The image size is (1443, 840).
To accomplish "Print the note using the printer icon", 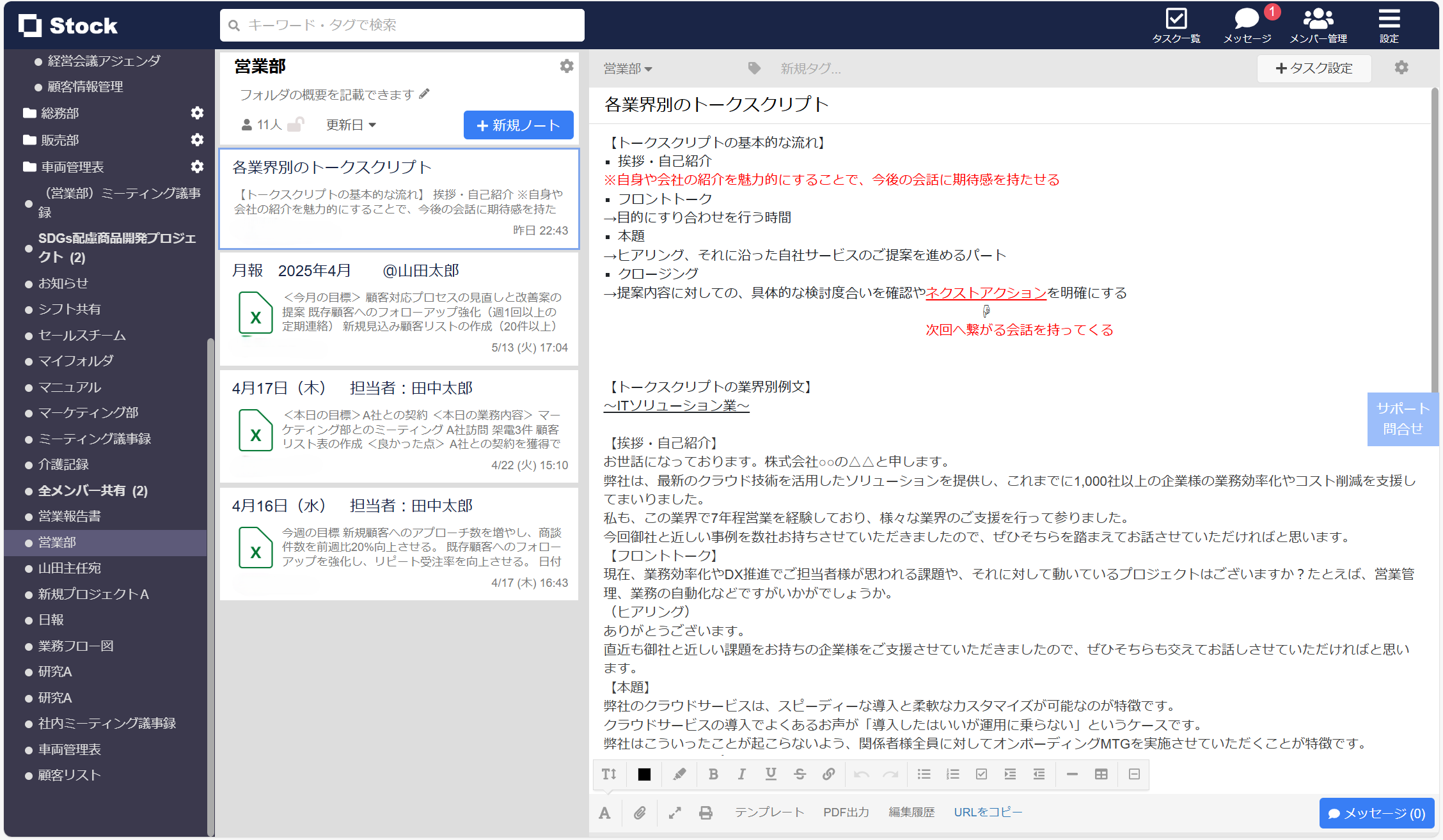I will [x=706, y=813].
